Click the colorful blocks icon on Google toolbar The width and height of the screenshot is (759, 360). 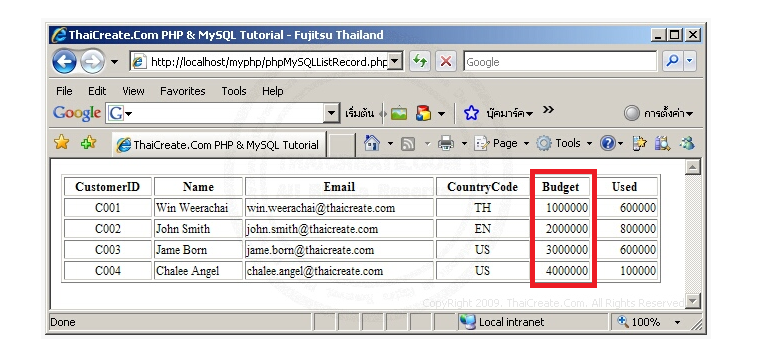tap(423, 114)
